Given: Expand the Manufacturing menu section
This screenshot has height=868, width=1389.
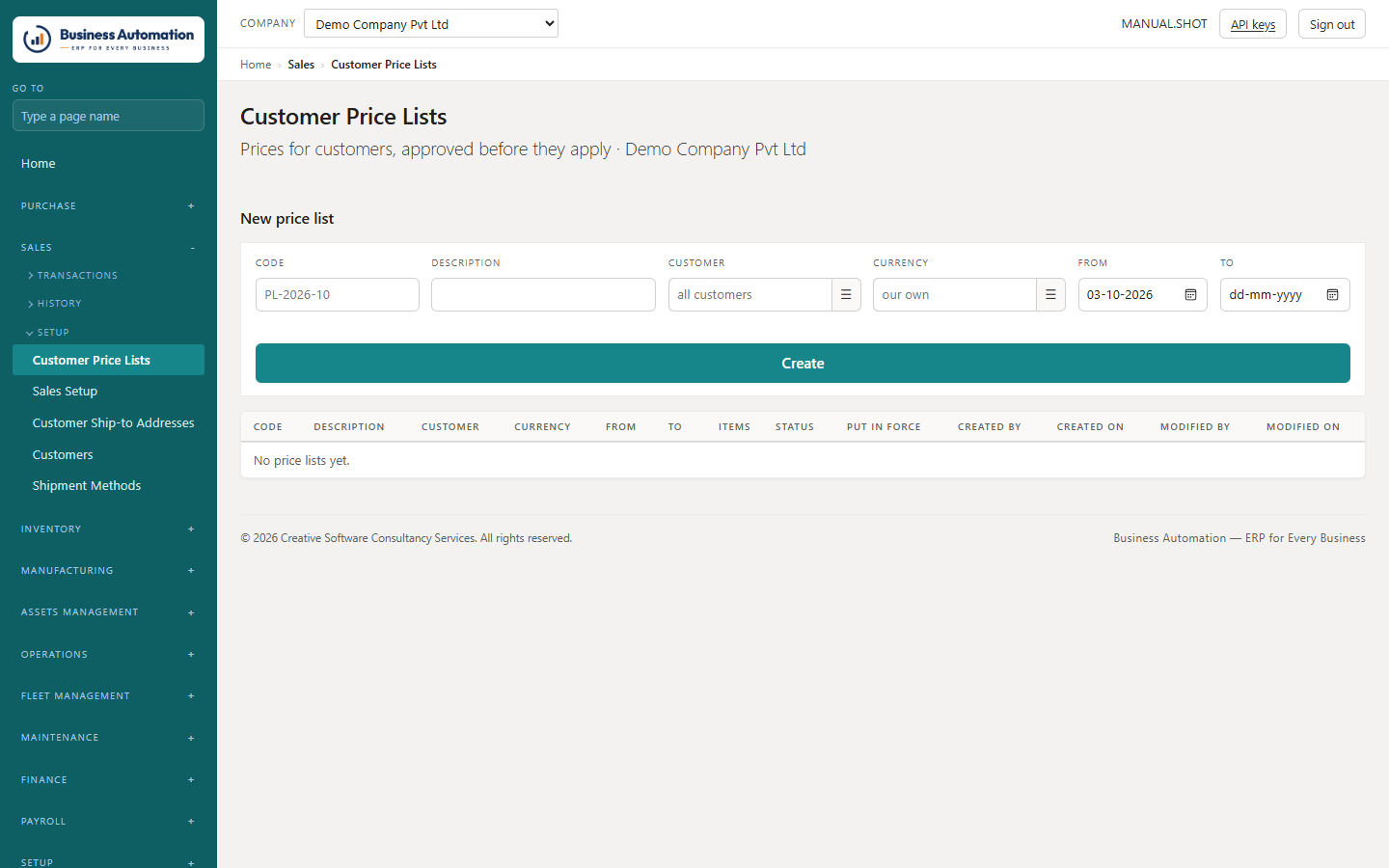Looking at the screenshot, I should [108, 571].
